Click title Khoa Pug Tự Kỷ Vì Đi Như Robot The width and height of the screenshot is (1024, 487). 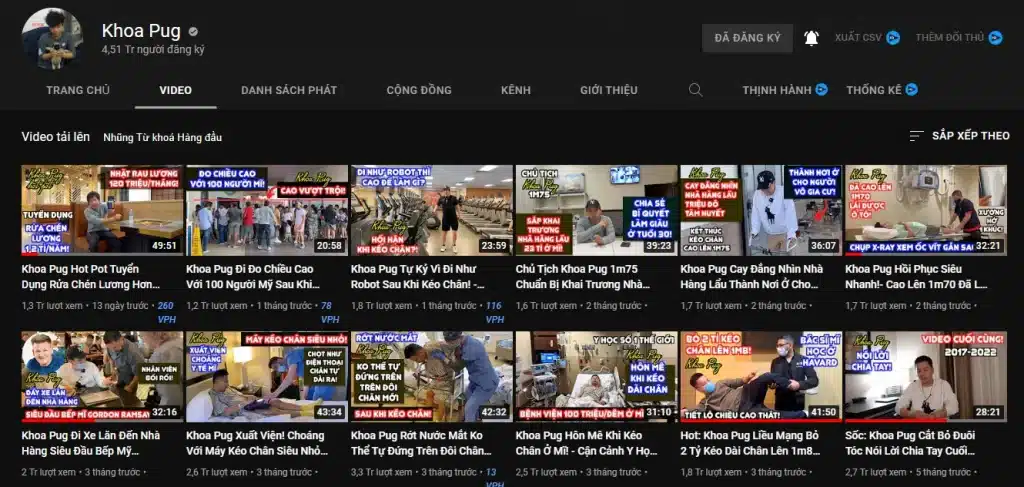pos(418,277)
